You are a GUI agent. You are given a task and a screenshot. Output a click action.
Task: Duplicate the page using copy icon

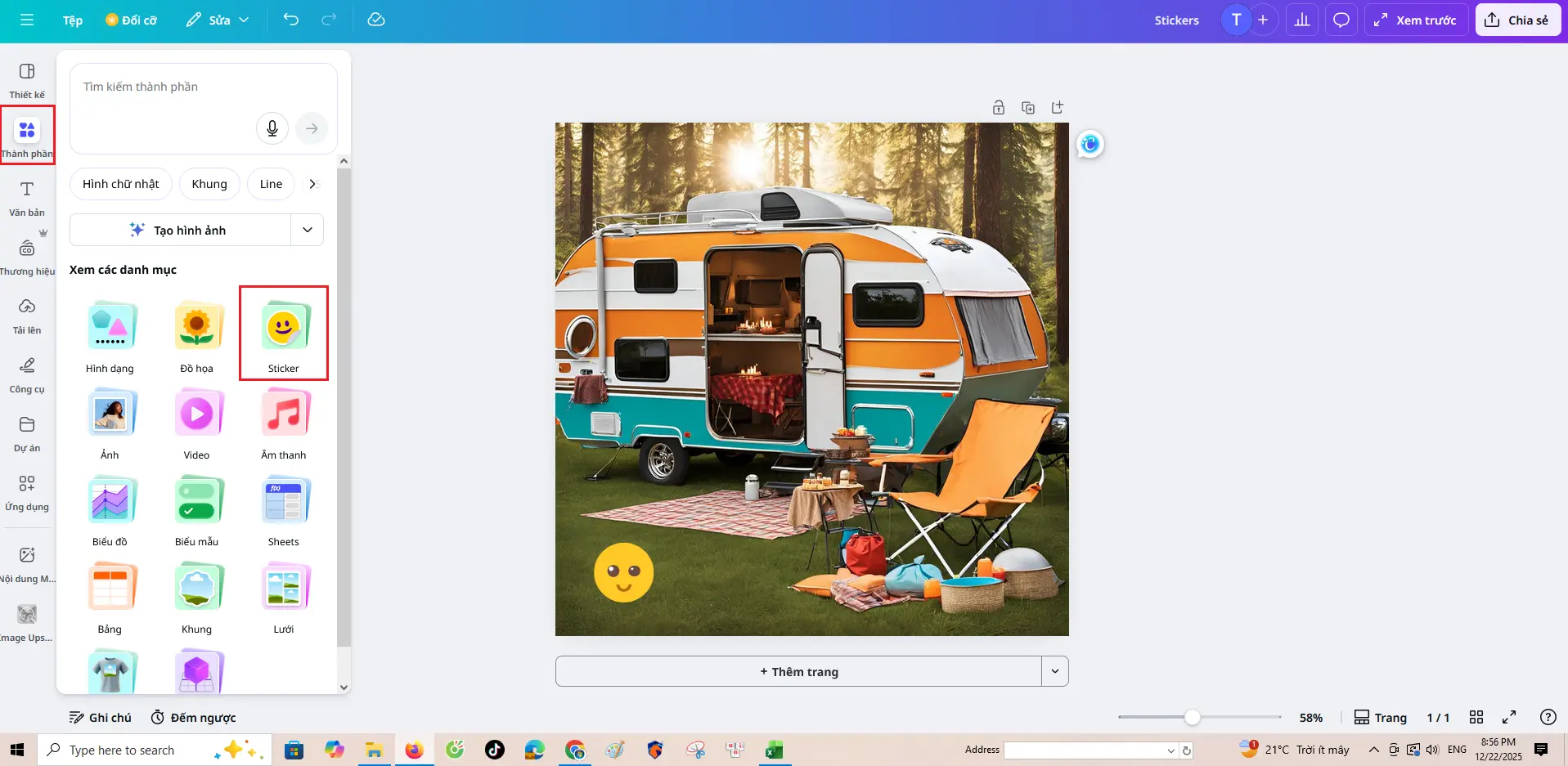coord(1028,108)
